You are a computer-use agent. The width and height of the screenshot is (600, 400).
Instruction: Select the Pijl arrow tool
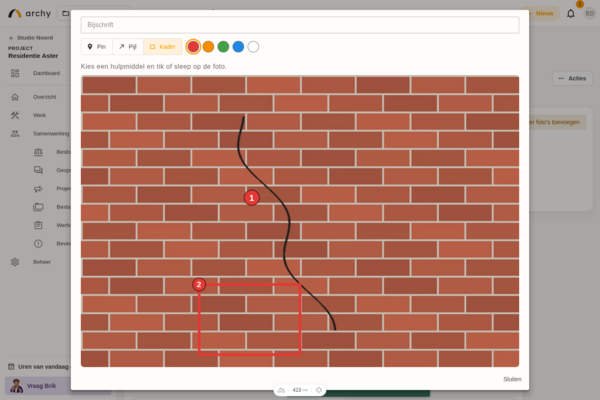coord(128,47)
